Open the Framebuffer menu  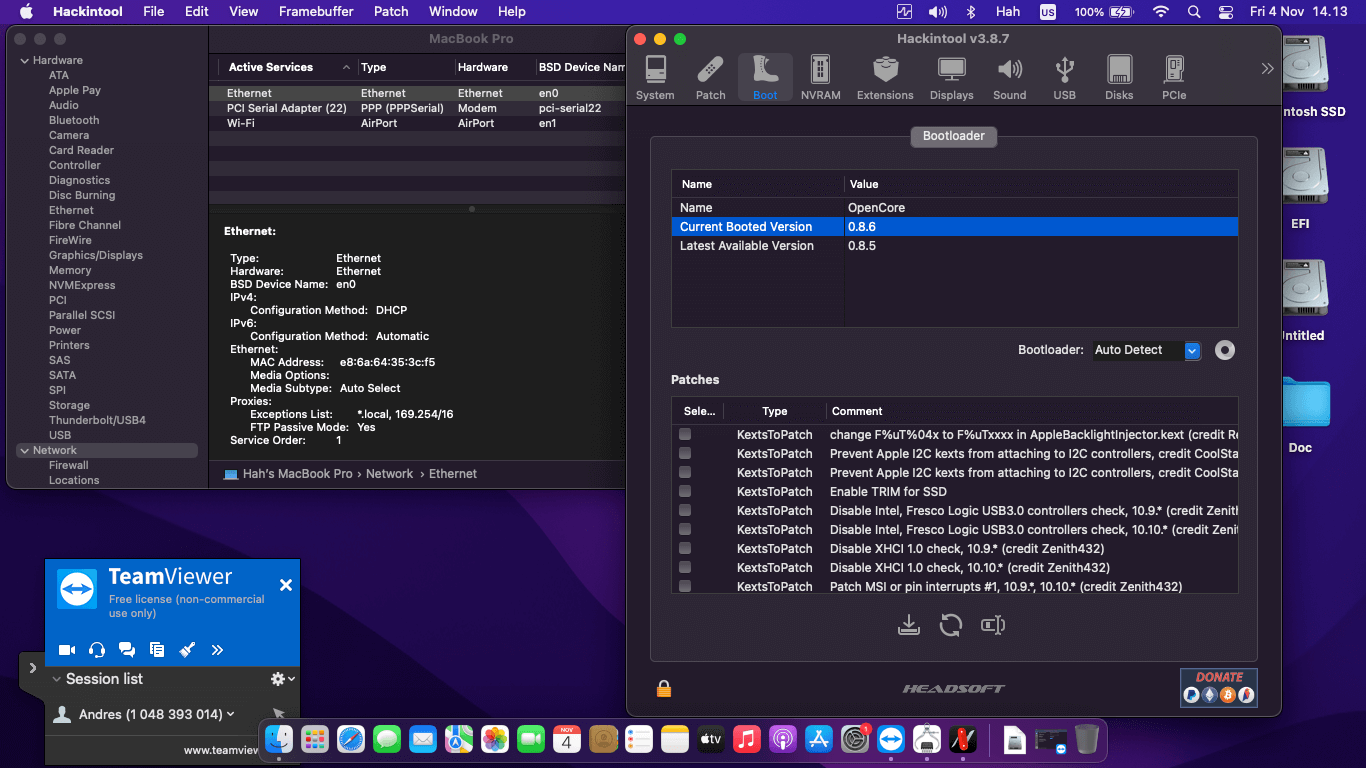[316, 11]
